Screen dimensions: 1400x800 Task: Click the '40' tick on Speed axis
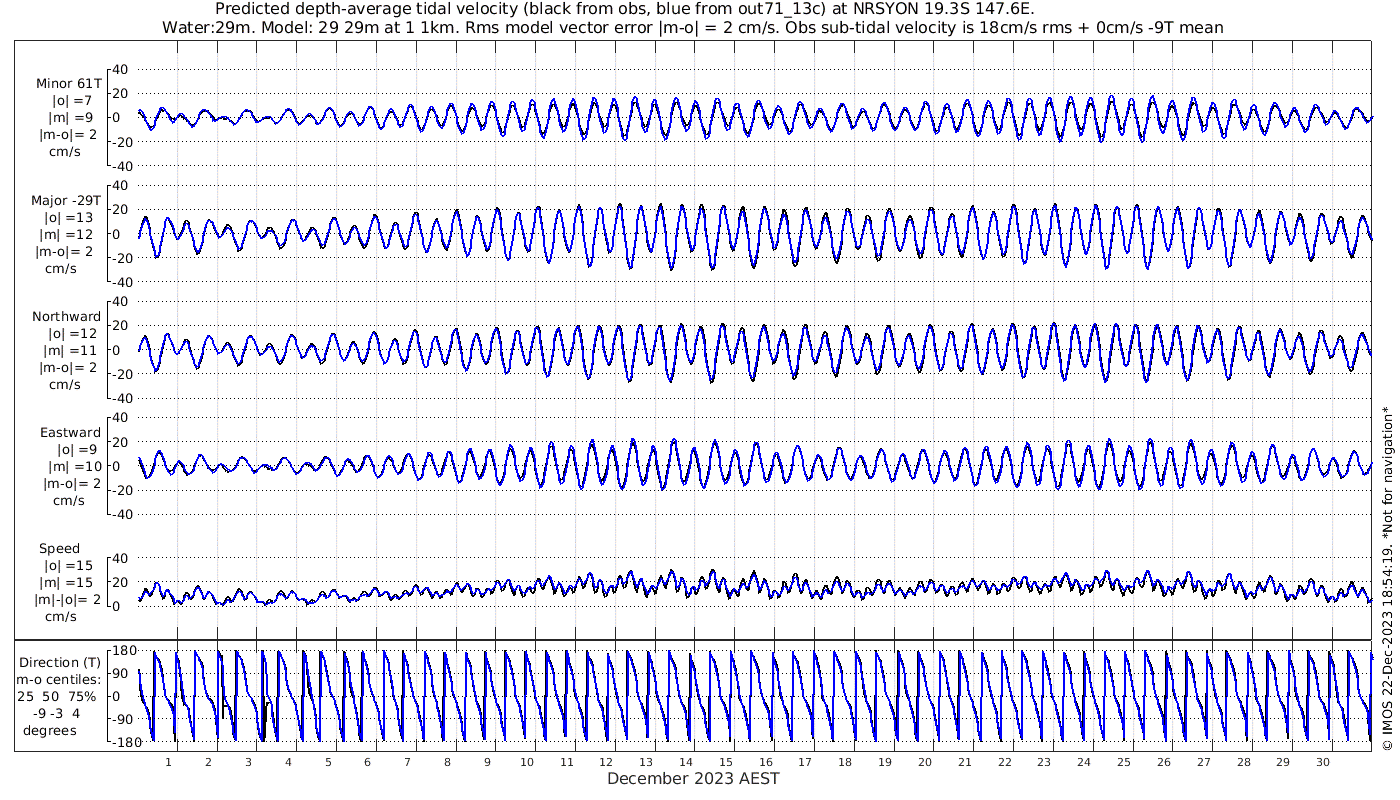[x=120, y=558]
